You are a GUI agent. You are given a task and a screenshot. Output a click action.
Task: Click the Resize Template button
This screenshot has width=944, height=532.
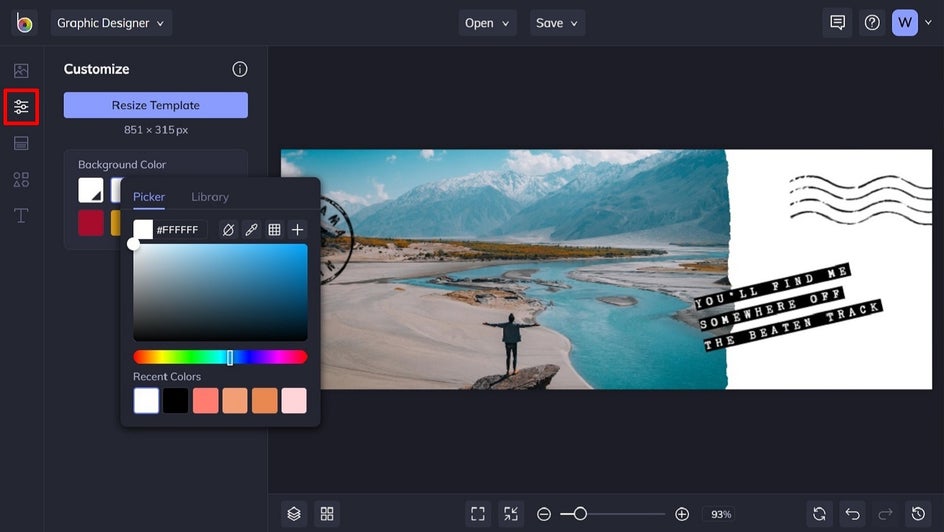[x=156, y=105]
